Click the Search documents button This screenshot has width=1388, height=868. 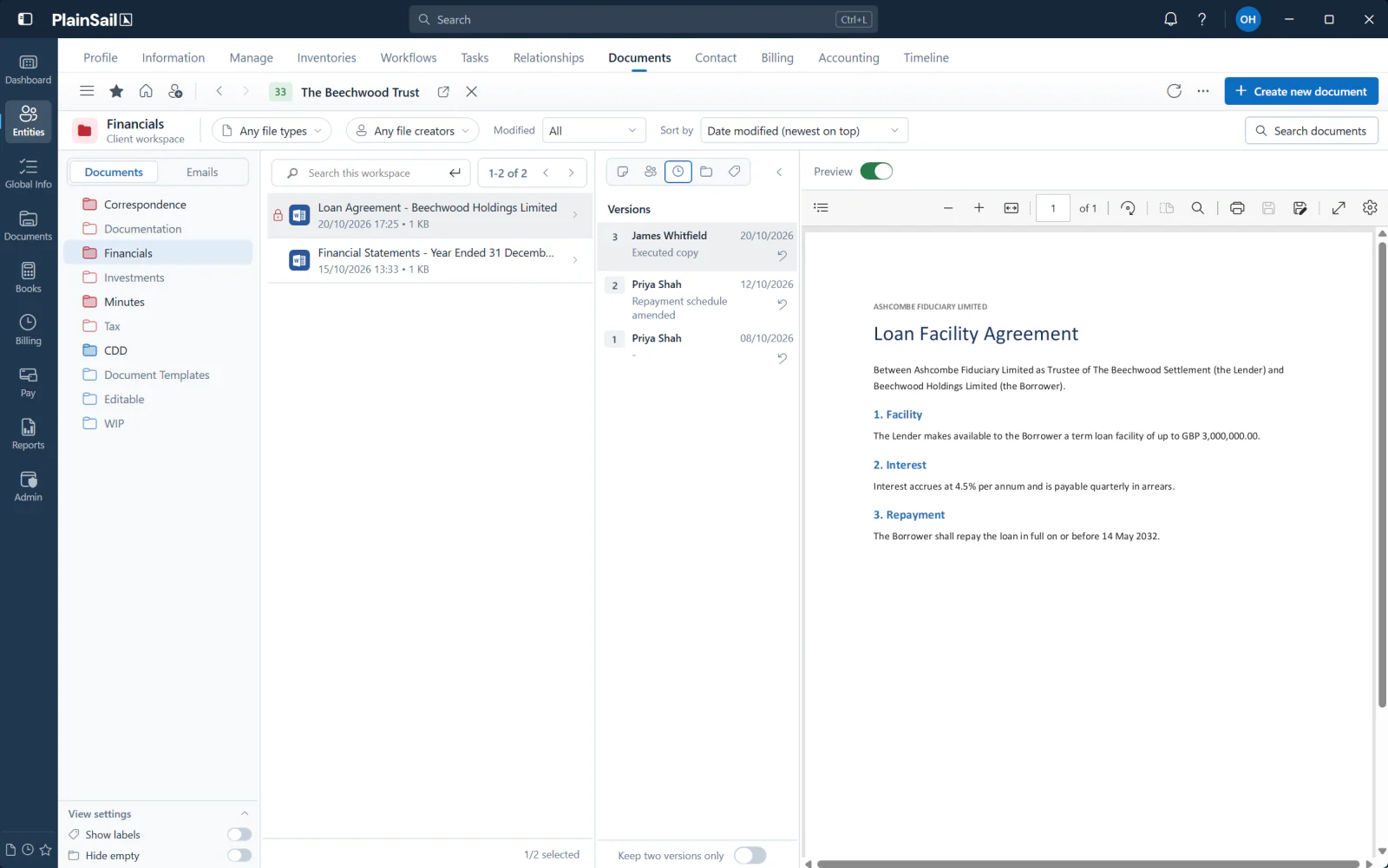click(1312, 131)
